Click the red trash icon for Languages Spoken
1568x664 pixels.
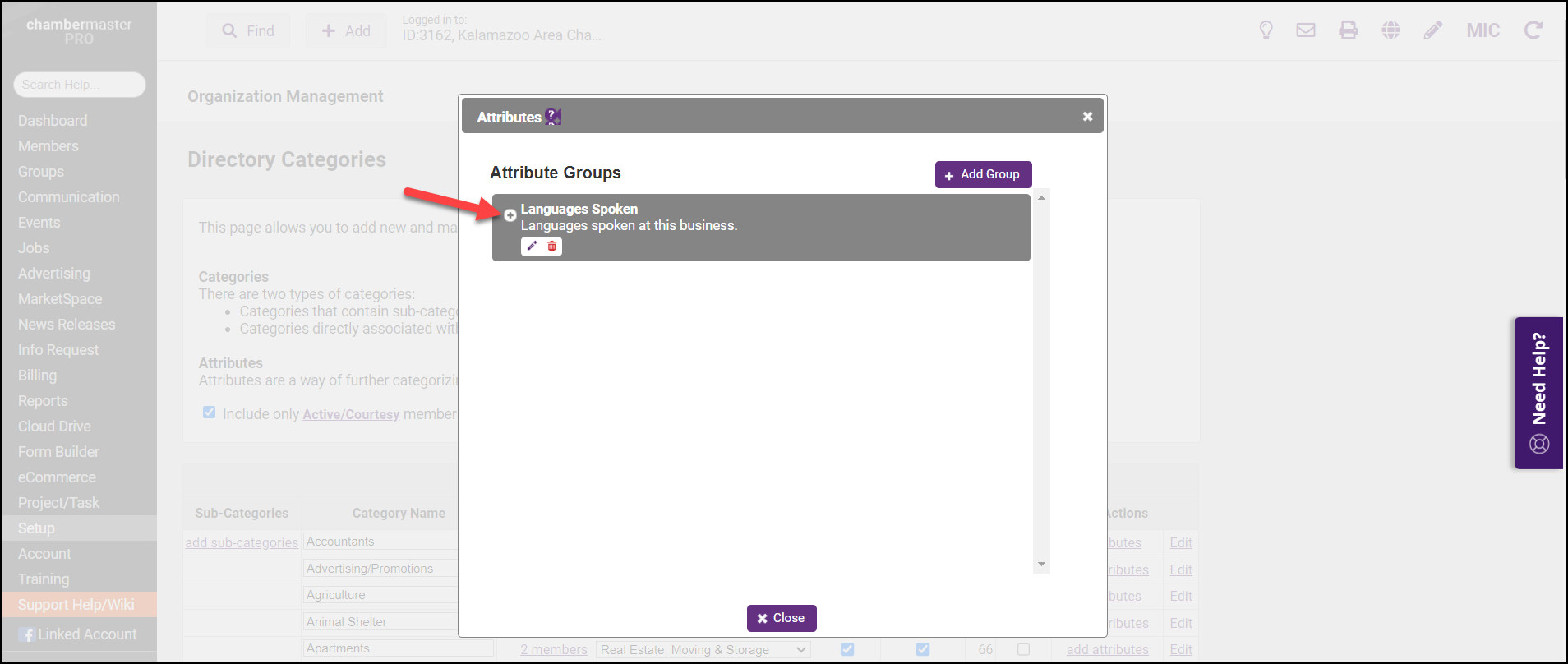[552, 247]
